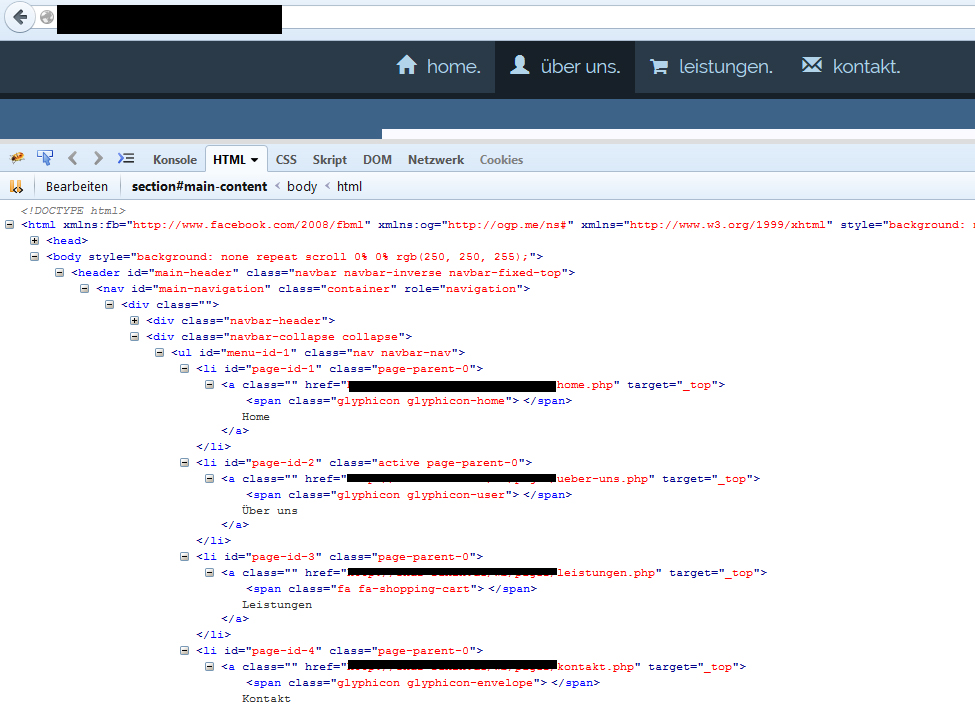Select body in the breadcrumb path
The width and height of the screenshot is (975, 707).
coord(302,185)
